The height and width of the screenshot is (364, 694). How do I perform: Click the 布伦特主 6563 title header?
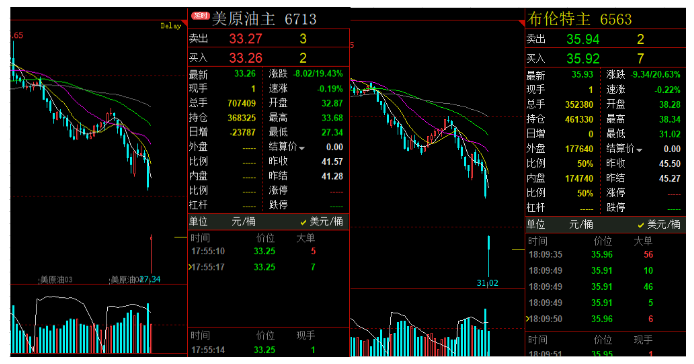[579, 19]
